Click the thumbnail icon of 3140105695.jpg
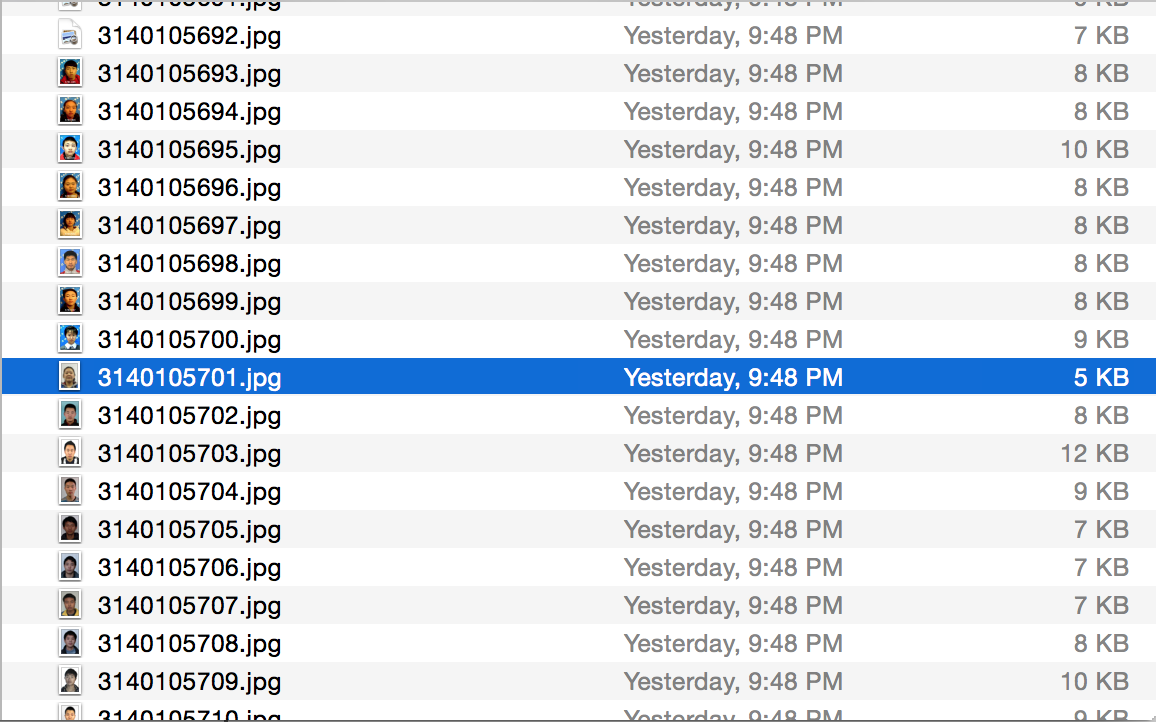1156x722 pixels. pos(70,149)
